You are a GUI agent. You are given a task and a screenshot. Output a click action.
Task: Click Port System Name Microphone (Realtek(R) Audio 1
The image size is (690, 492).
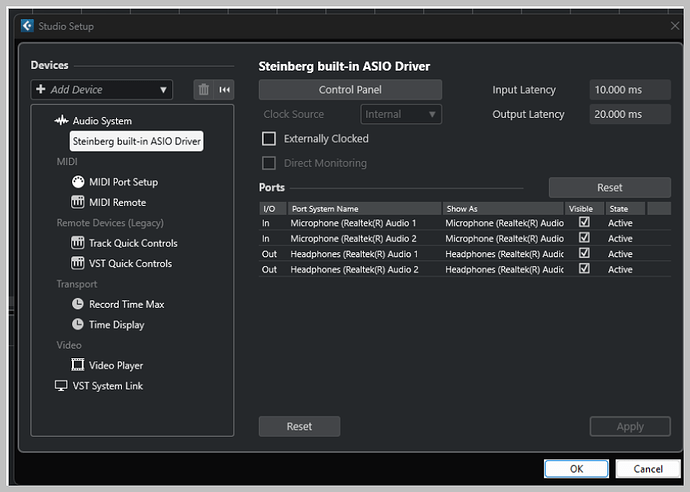tap(353, 223)
